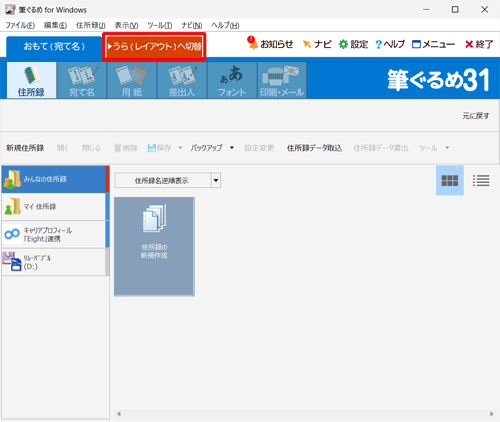Viewport: 500px width, 422px height.
Task: Open the フォント ribbon icon
Action: tap(232, 80)
